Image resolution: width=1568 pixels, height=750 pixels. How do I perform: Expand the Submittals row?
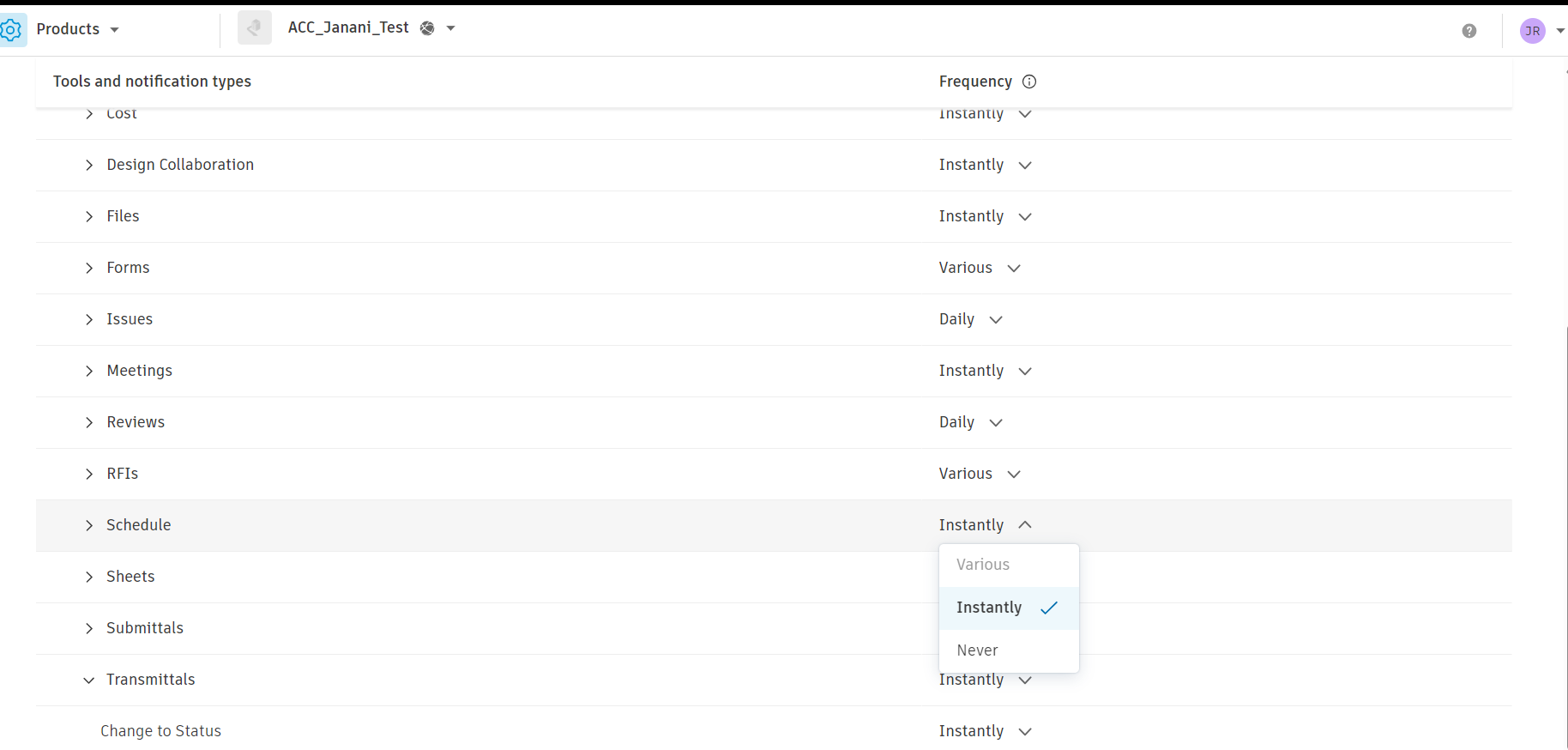(x=89, y=628)
